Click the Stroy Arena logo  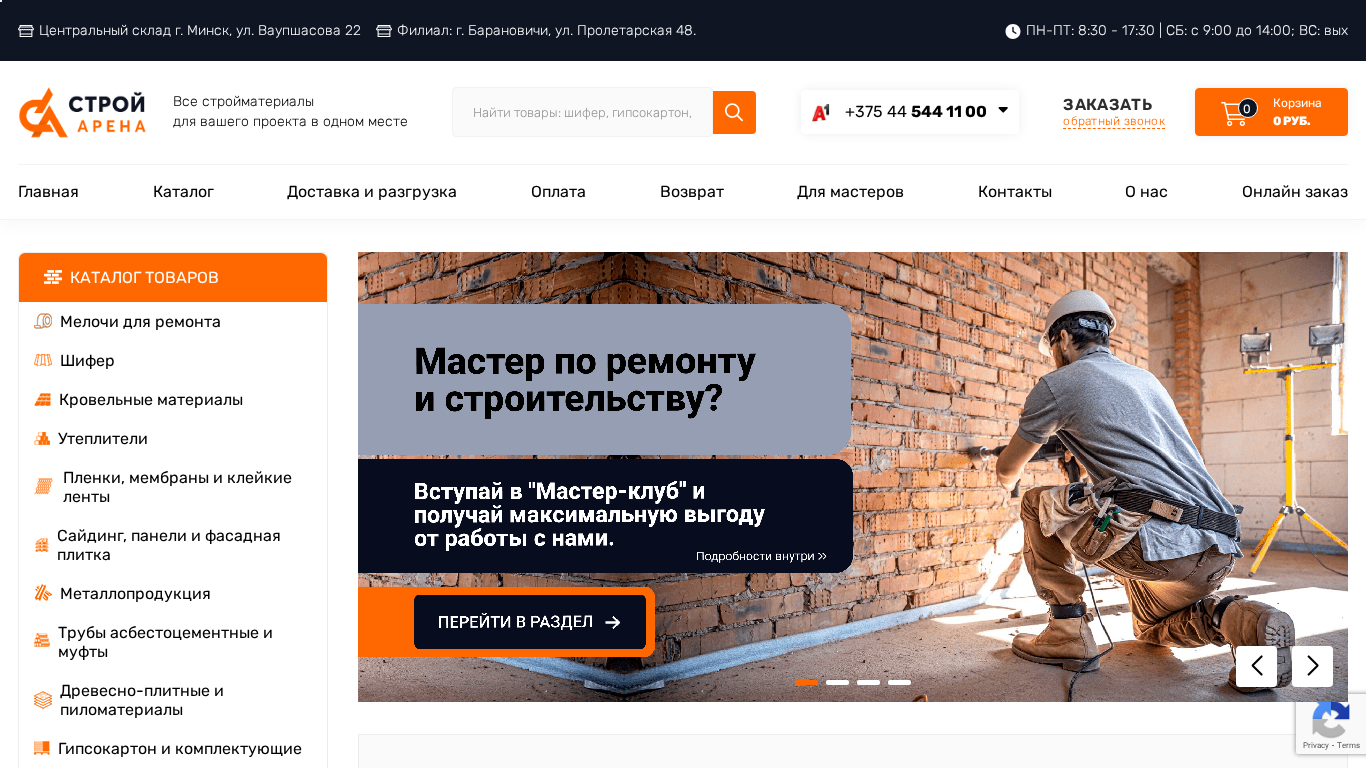(82, 112)
